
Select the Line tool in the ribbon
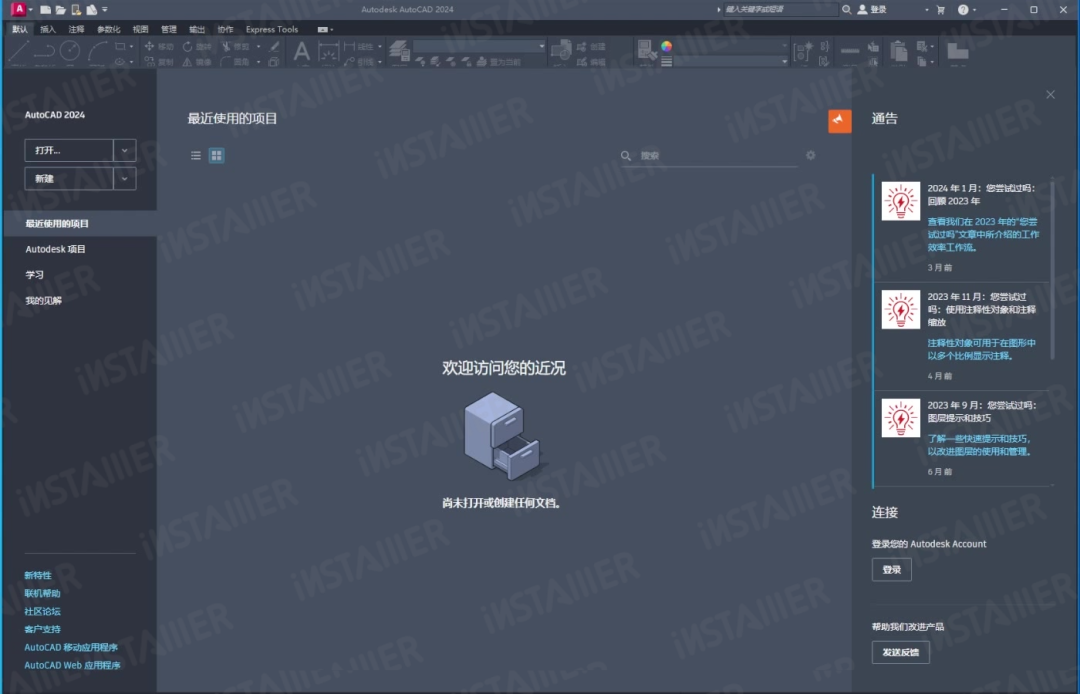pyautogui.click(x=19, y=51)
